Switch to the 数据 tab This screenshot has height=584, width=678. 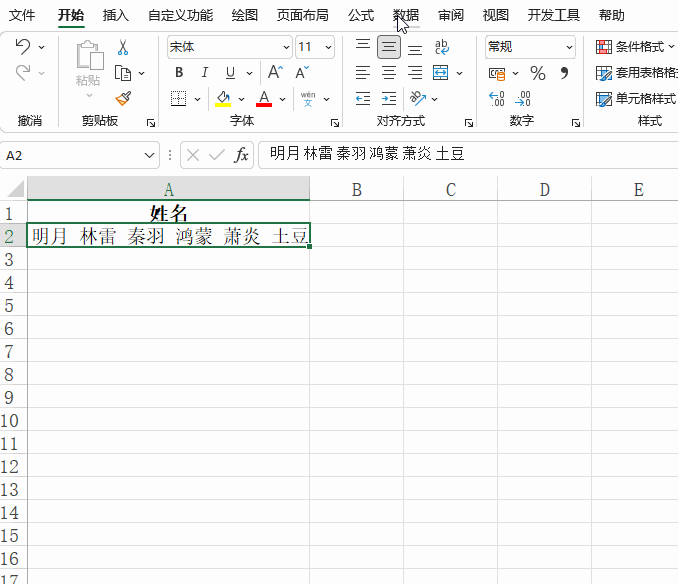coord(406,16)
